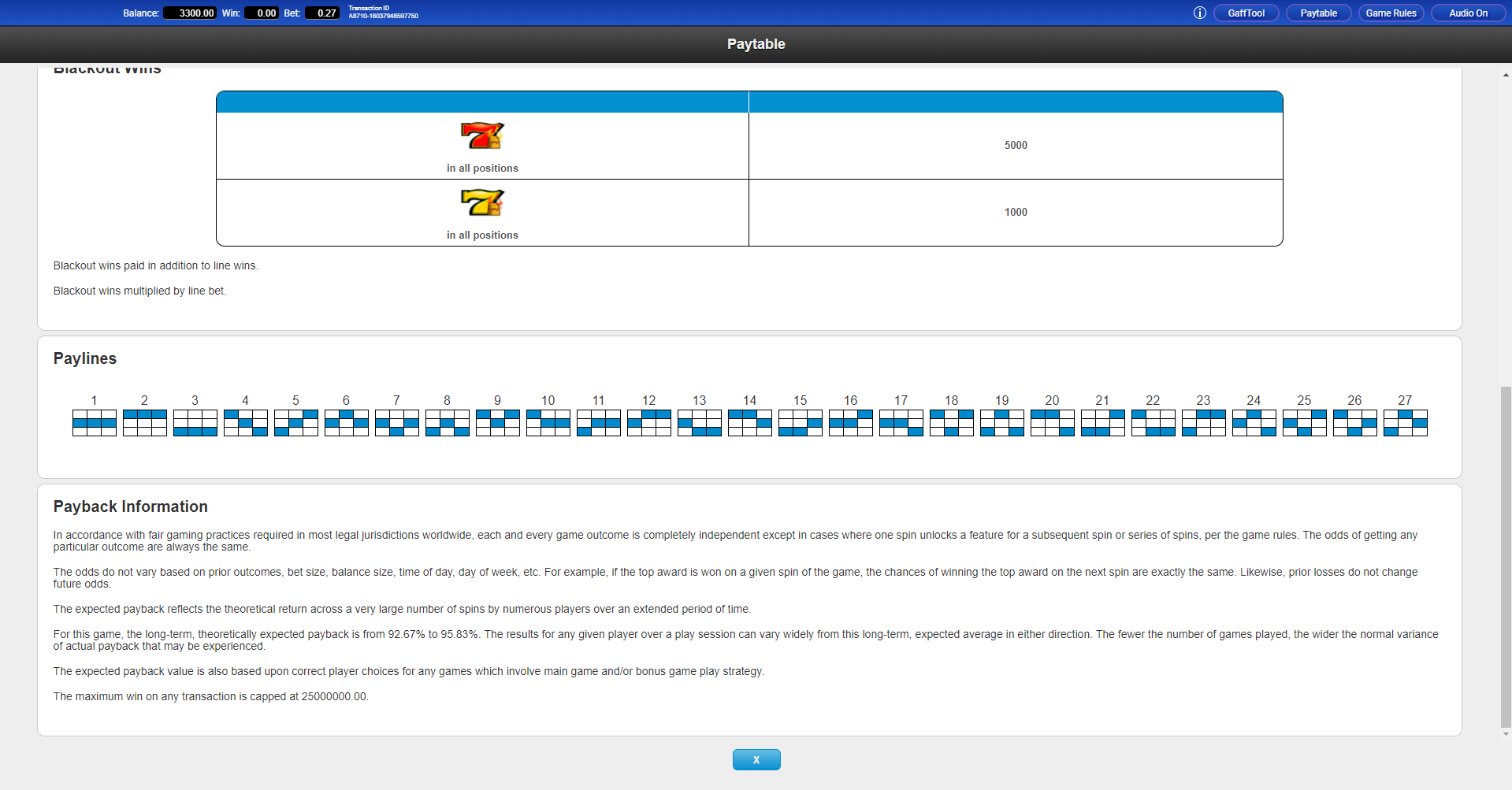Select payline 10 diagram

click(548, 423)
